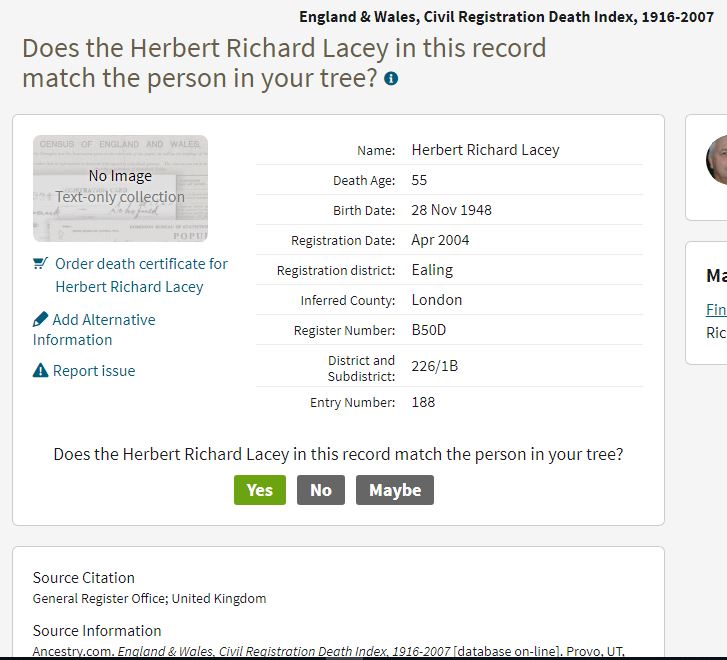The image size is (727, 660).
Task: Click the birth date 28 Nov 1948
Action: point(452,210)
